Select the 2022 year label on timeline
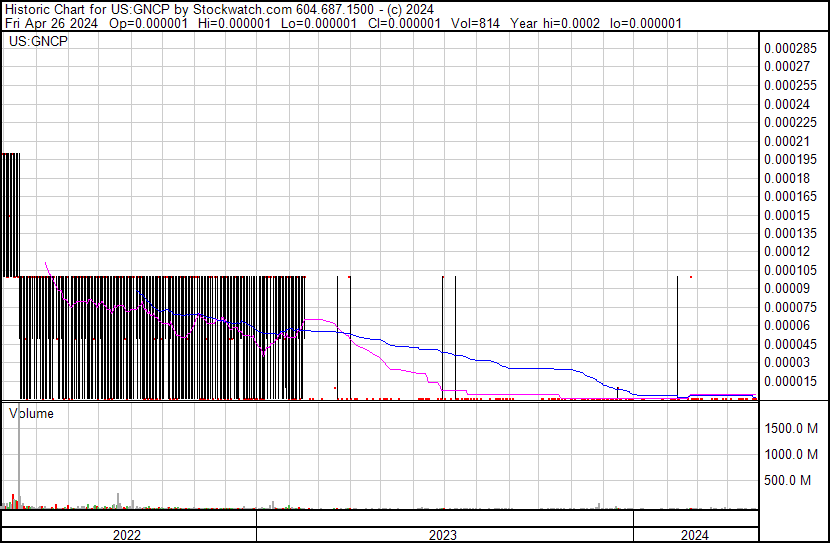 127,535
